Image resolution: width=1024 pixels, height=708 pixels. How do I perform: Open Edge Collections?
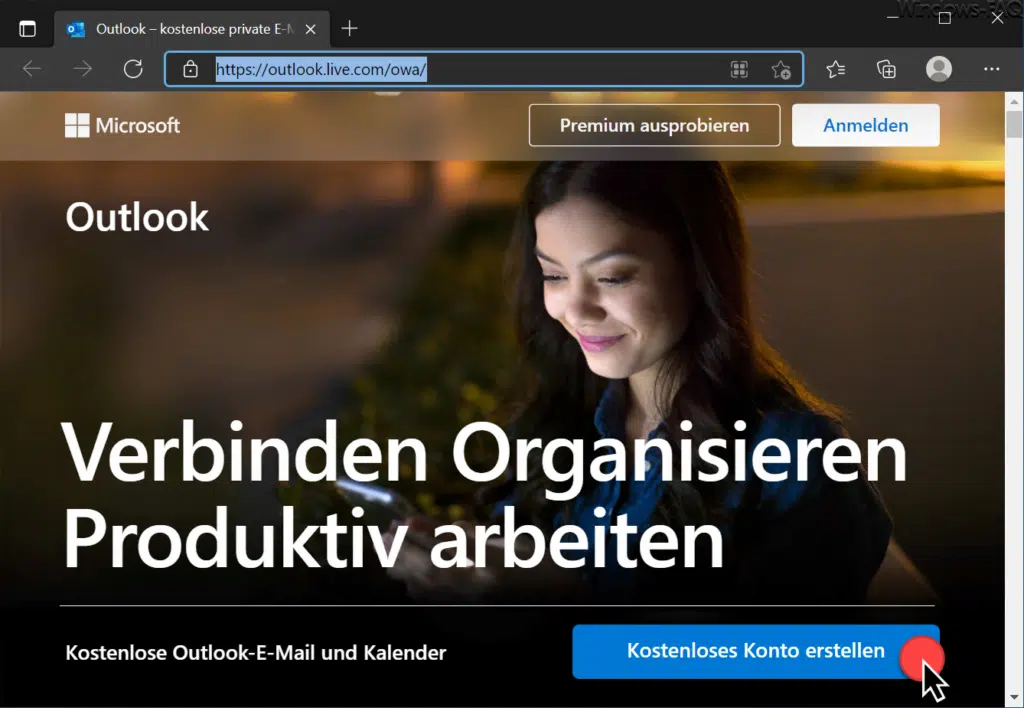pos(885,69)
